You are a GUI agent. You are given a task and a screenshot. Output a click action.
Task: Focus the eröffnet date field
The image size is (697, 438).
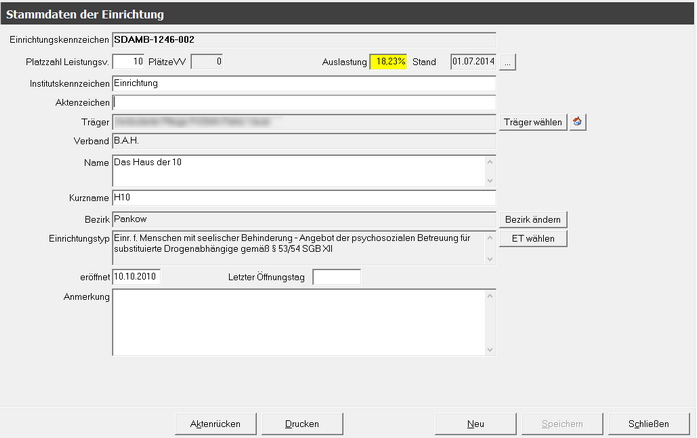(136, 276)
